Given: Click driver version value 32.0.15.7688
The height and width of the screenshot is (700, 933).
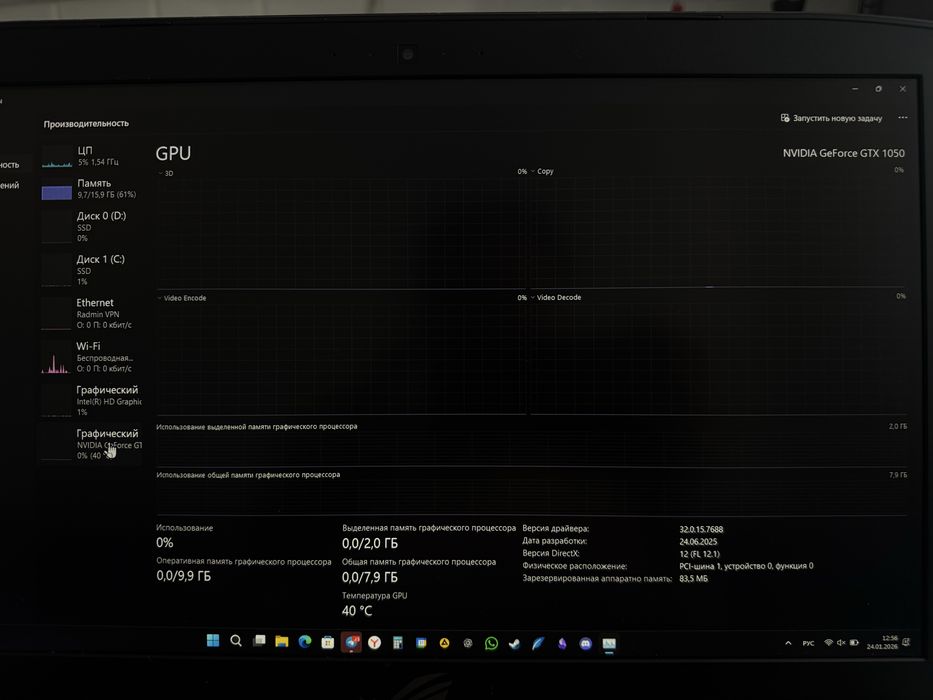Looking at the screenshot, I should [x=701, y=529].
